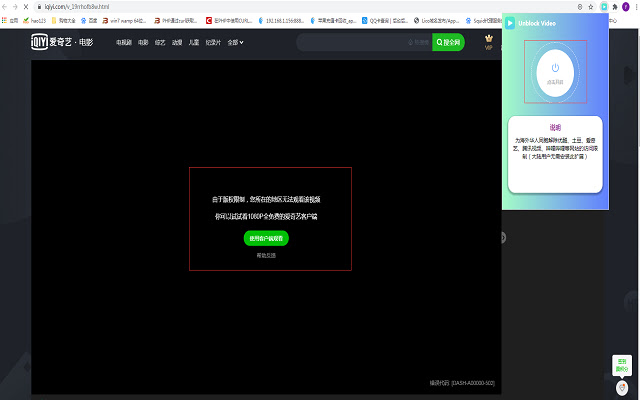Open the yellow bookmarks folder

[x=63, y=20]
